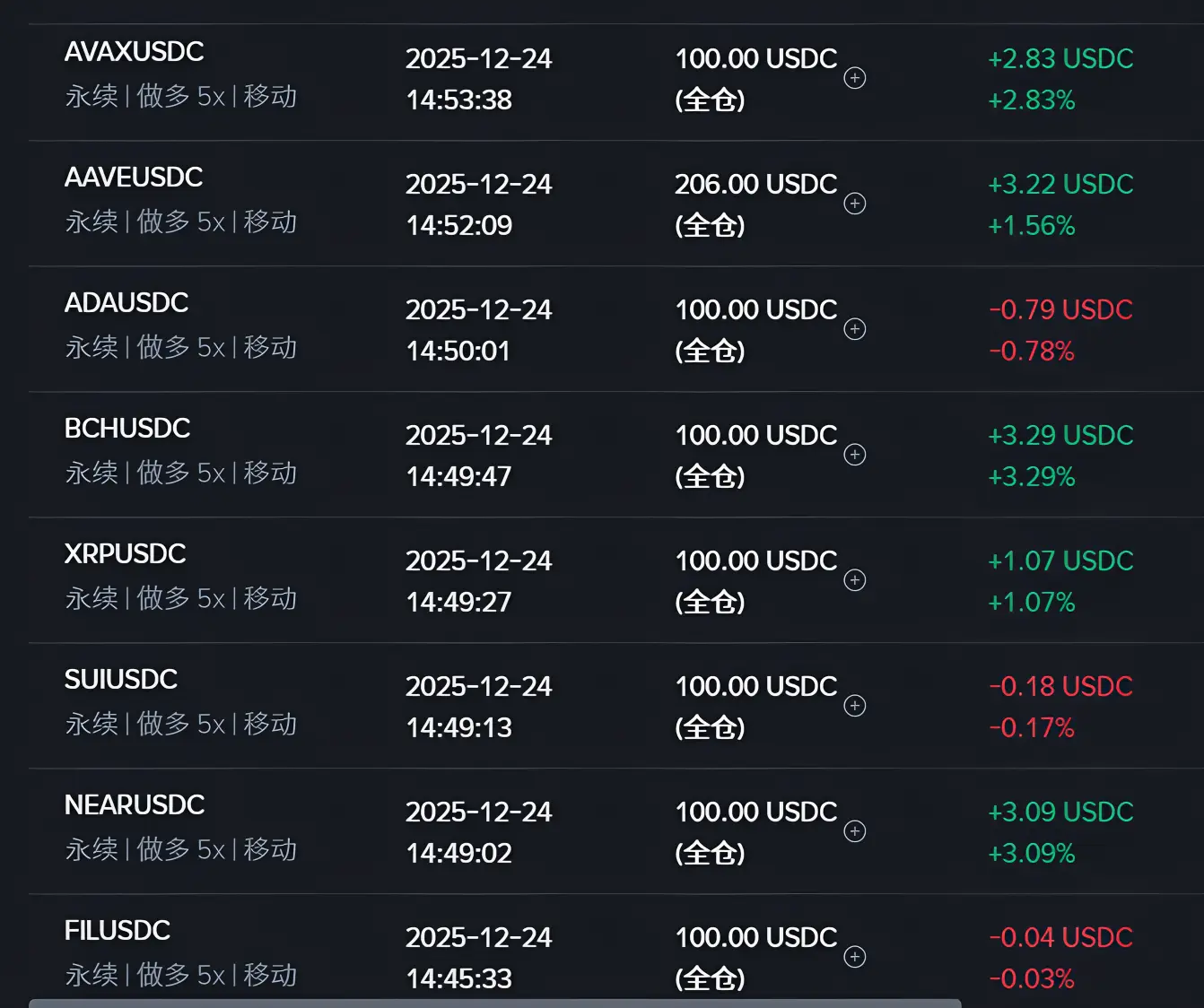Add margin to the BCHUSDC position
This screenshot has width=1204, height=1008.
tap(855, 455)
